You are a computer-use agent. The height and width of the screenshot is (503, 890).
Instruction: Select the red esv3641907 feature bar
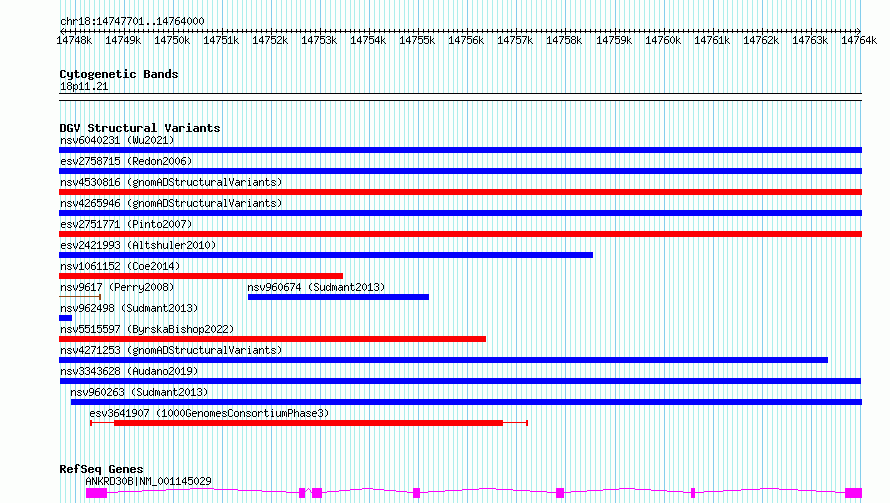pos(308,423)
